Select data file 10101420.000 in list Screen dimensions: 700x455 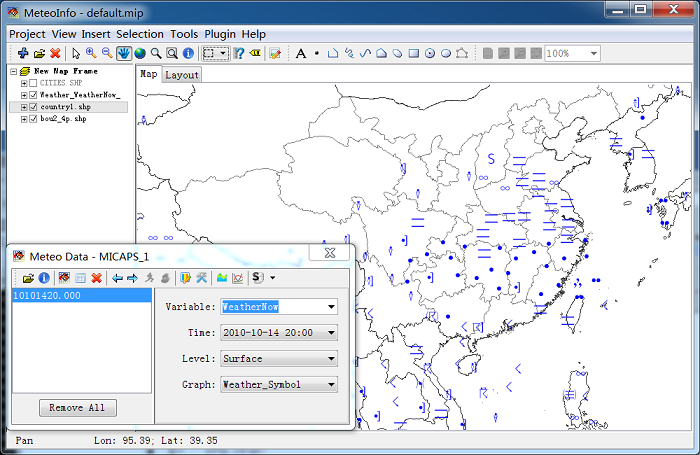point(82,296)
